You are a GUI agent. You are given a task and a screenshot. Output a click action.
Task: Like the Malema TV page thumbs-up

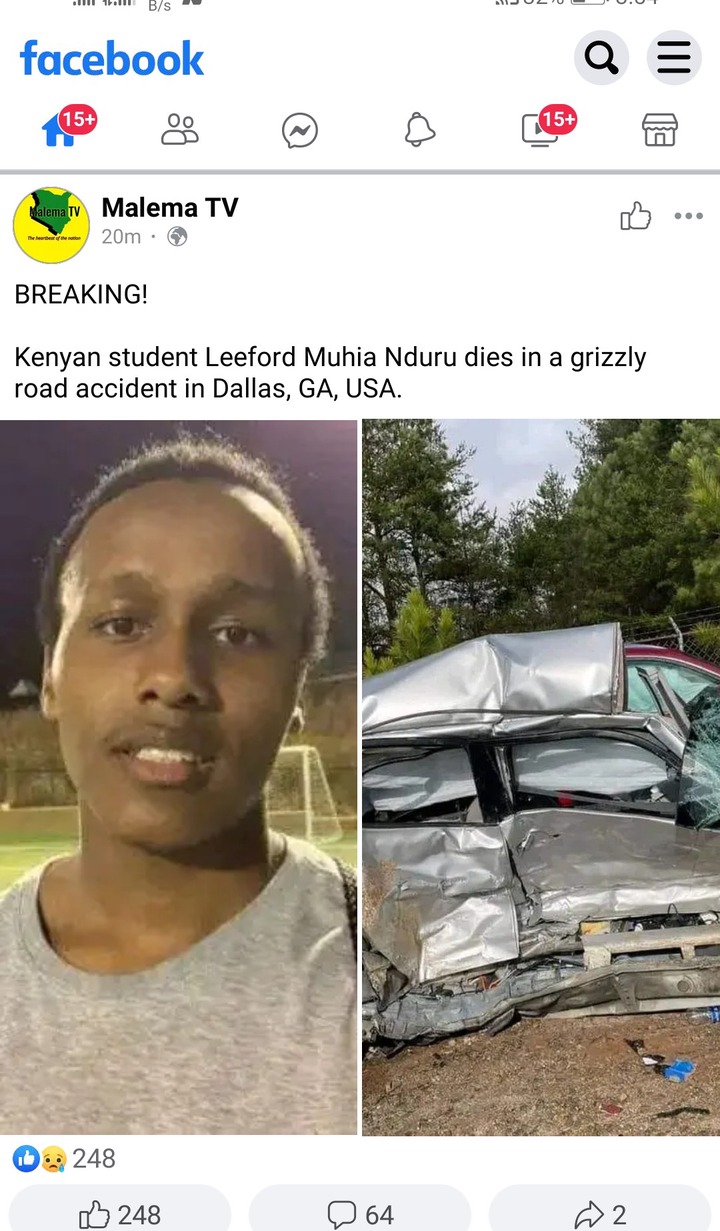pos(635,215)
